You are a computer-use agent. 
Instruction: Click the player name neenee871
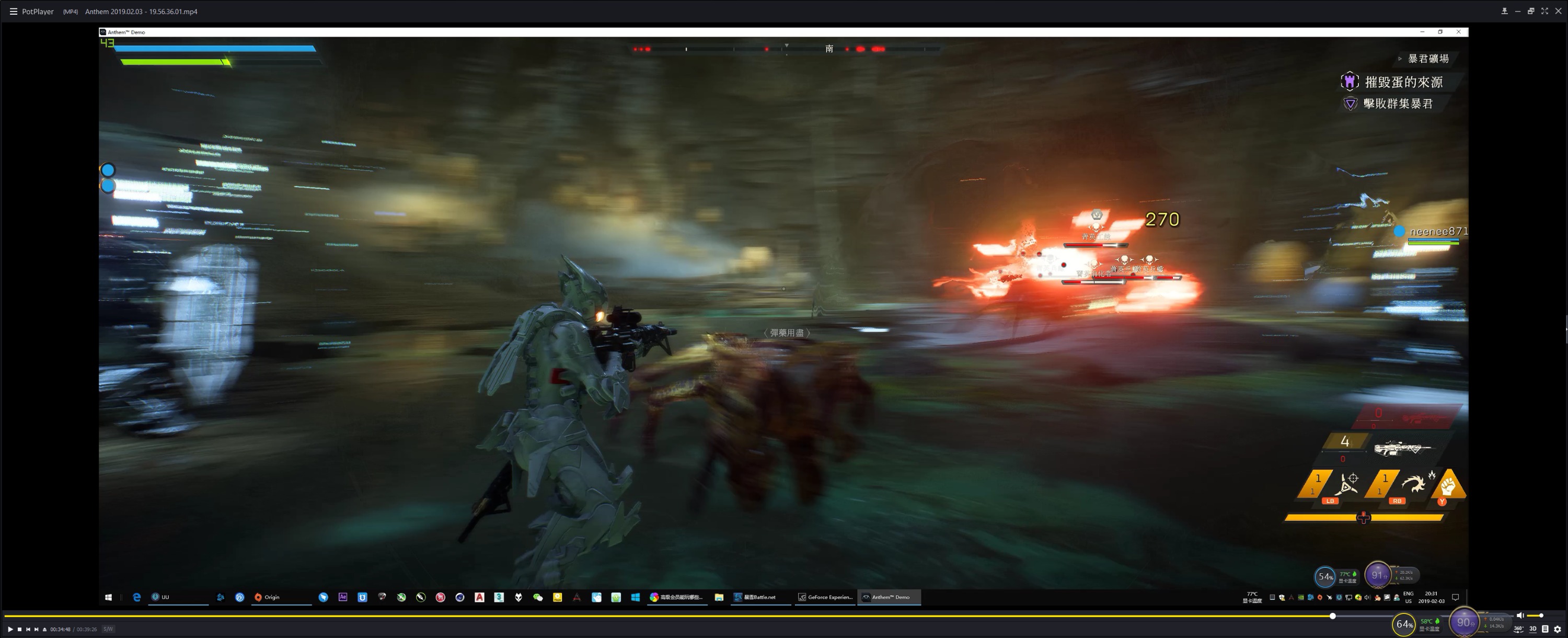1438,231
